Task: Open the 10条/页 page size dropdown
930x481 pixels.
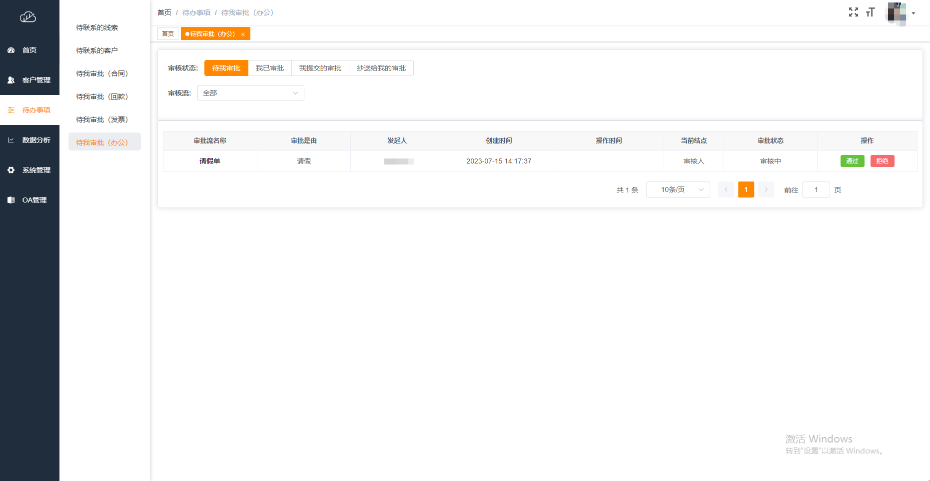Action: coord(677,189)
